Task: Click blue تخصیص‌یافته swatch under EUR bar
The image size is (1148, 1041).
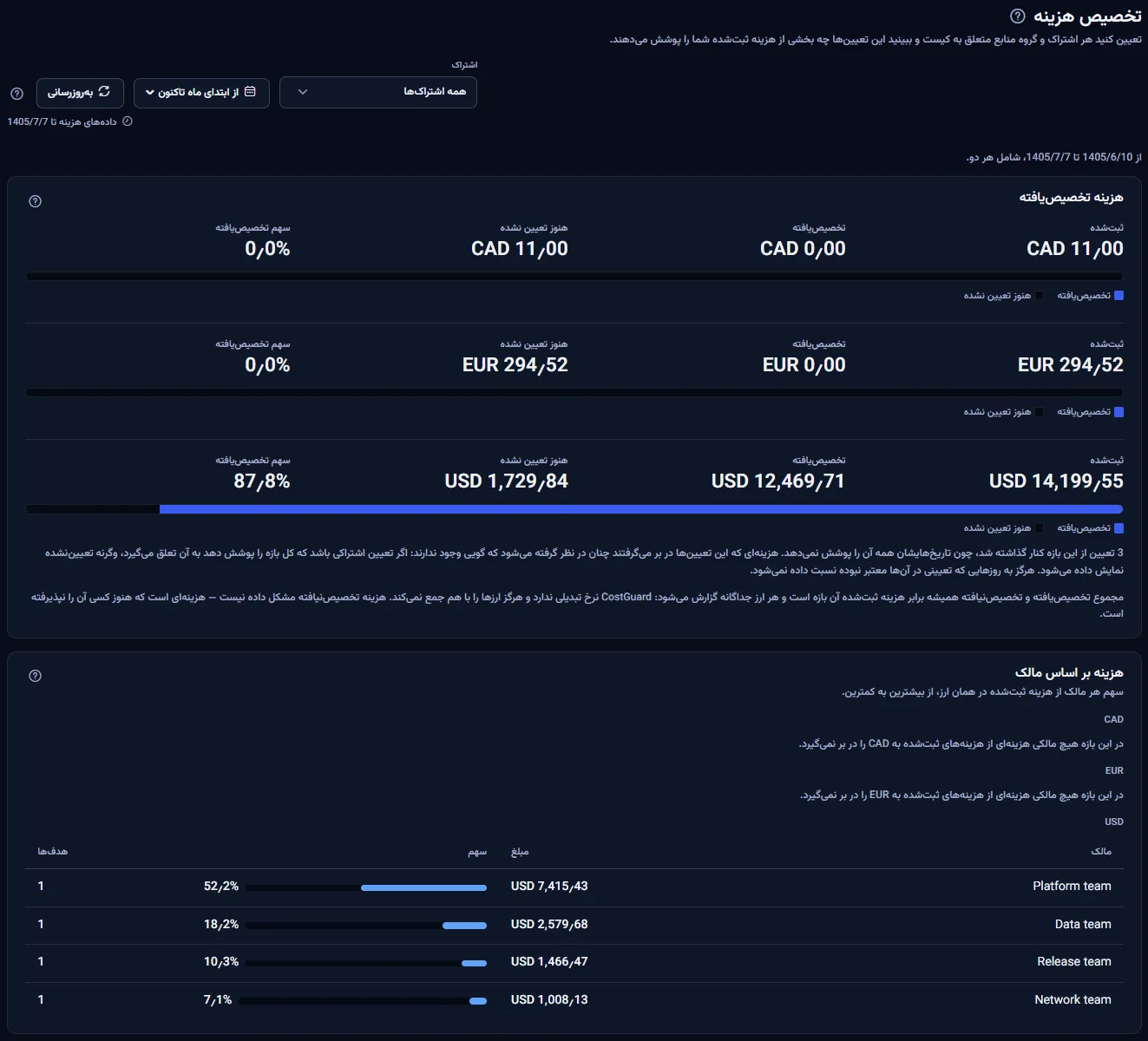Action: (1118, 412)
